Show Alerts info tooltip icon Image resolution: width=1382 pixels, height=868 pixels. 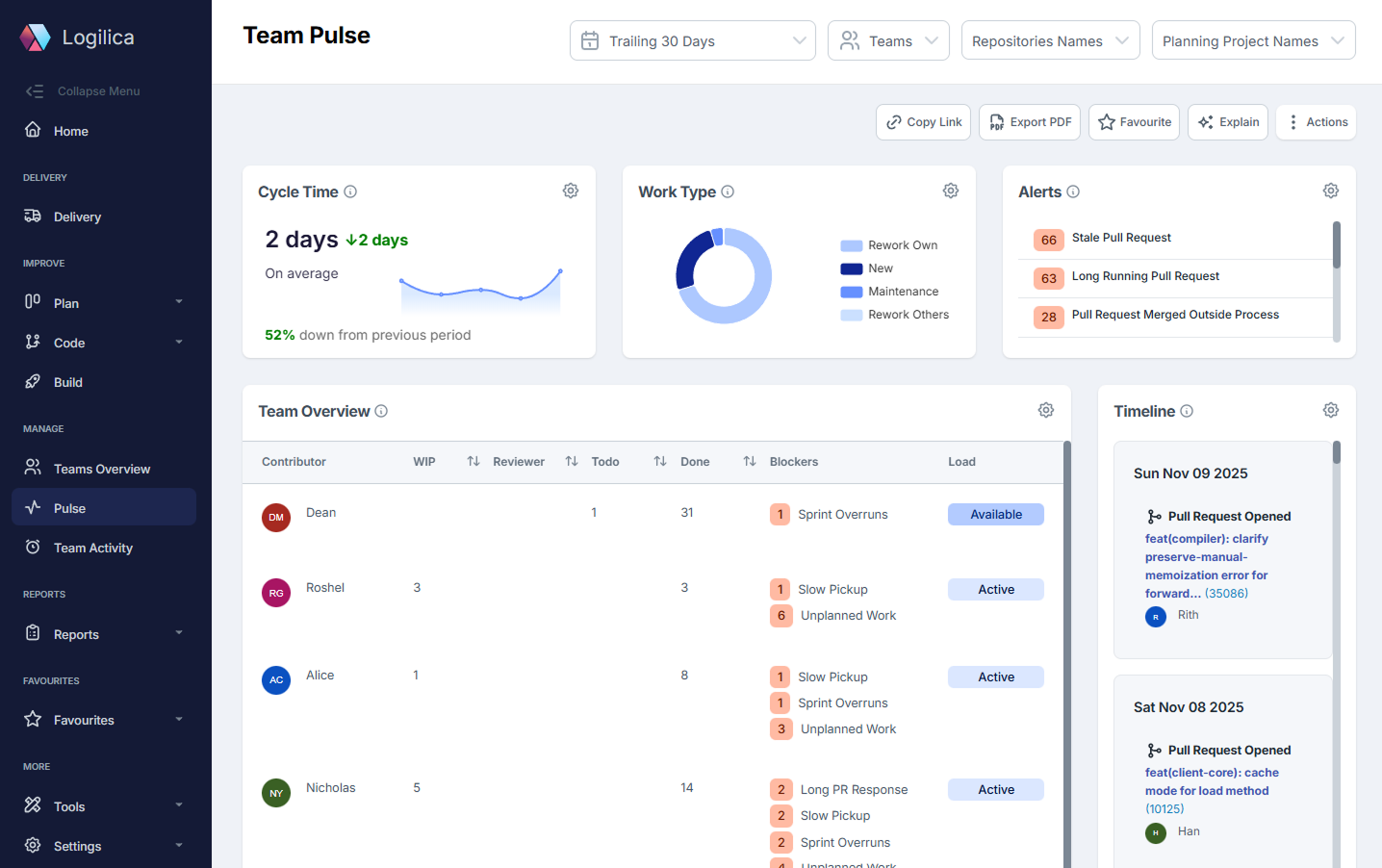pyautogui.click(x=1073, y=191)
